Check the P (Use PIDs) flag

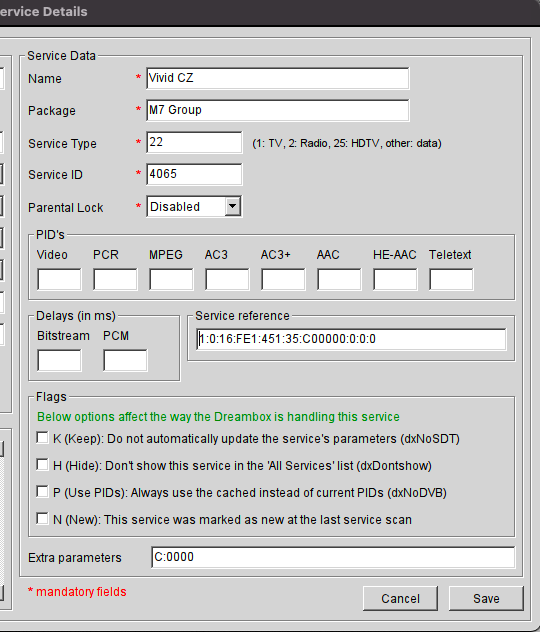tap(42, 492)
